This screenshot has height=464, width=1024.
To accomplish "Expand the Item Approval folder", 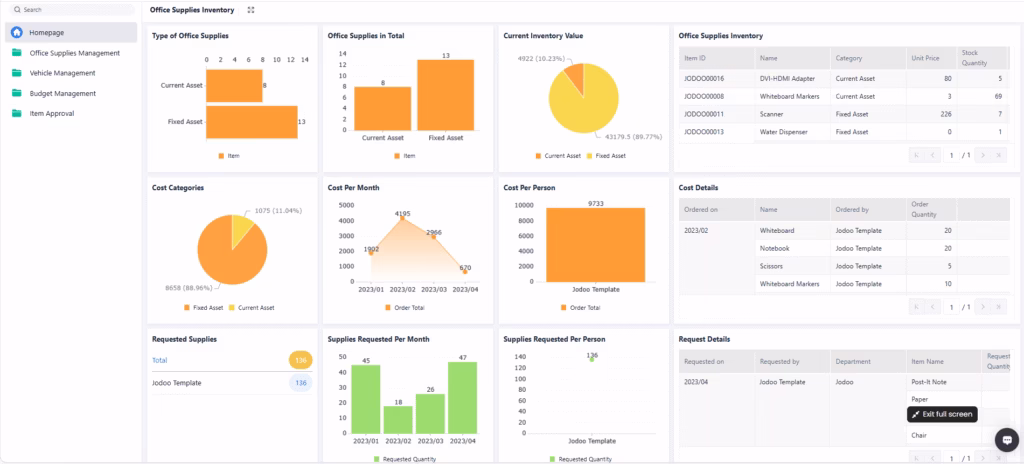I will pos(52,113).
